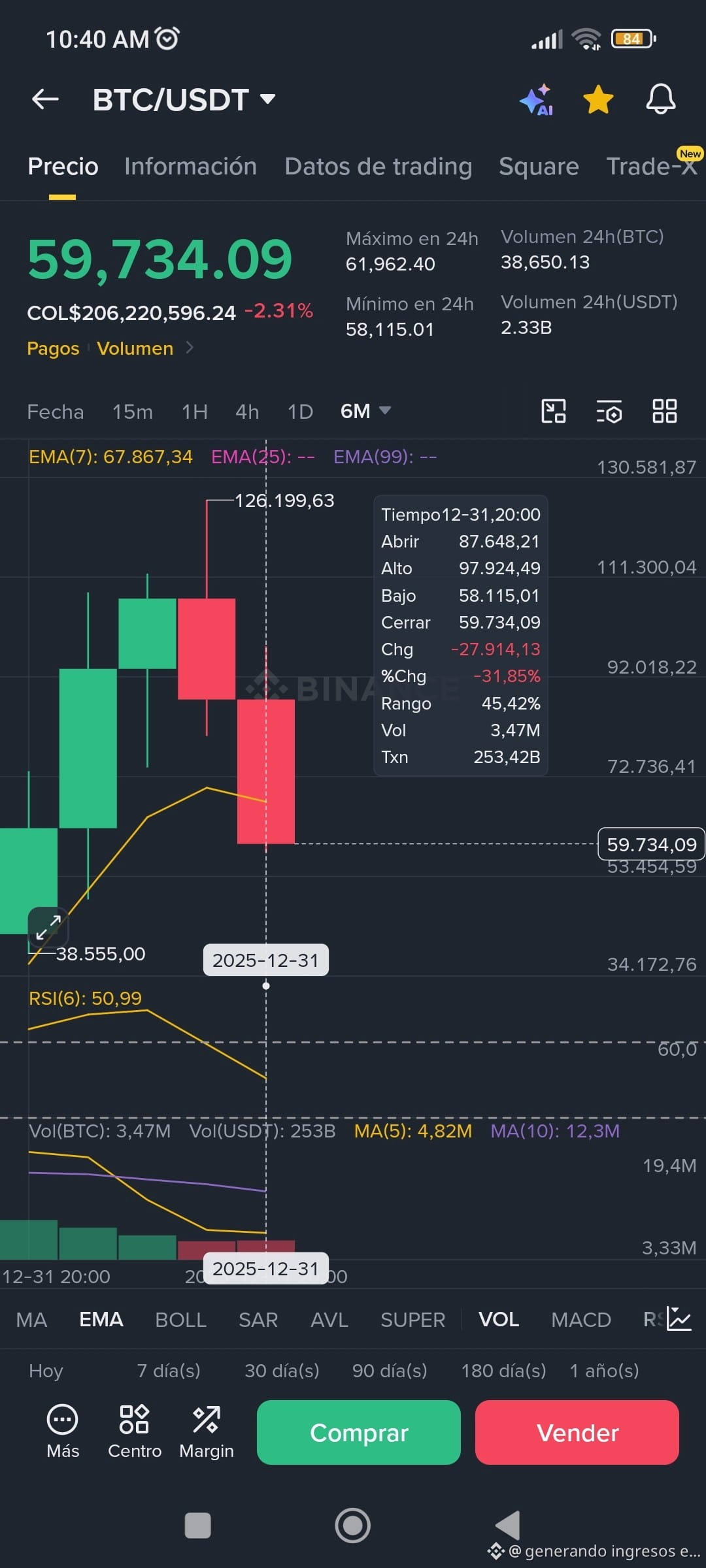Image resolution: width=706 pixels, height=1568 pixels.
Task: Select the EMA indicator
Action: (x=101, y=1320)
